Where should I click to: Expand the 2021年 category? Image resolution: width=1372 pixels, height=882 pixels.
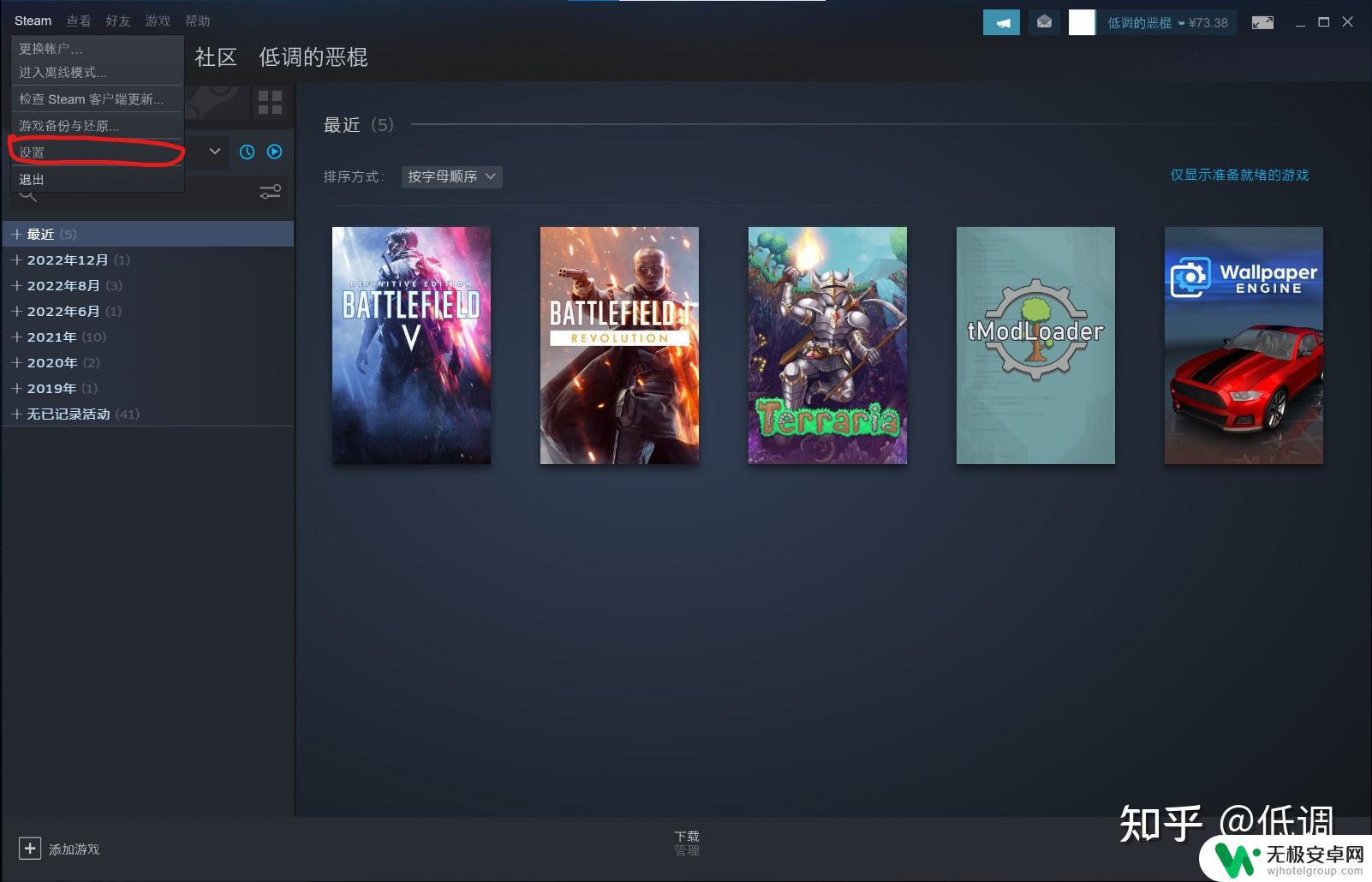(147, 337)
